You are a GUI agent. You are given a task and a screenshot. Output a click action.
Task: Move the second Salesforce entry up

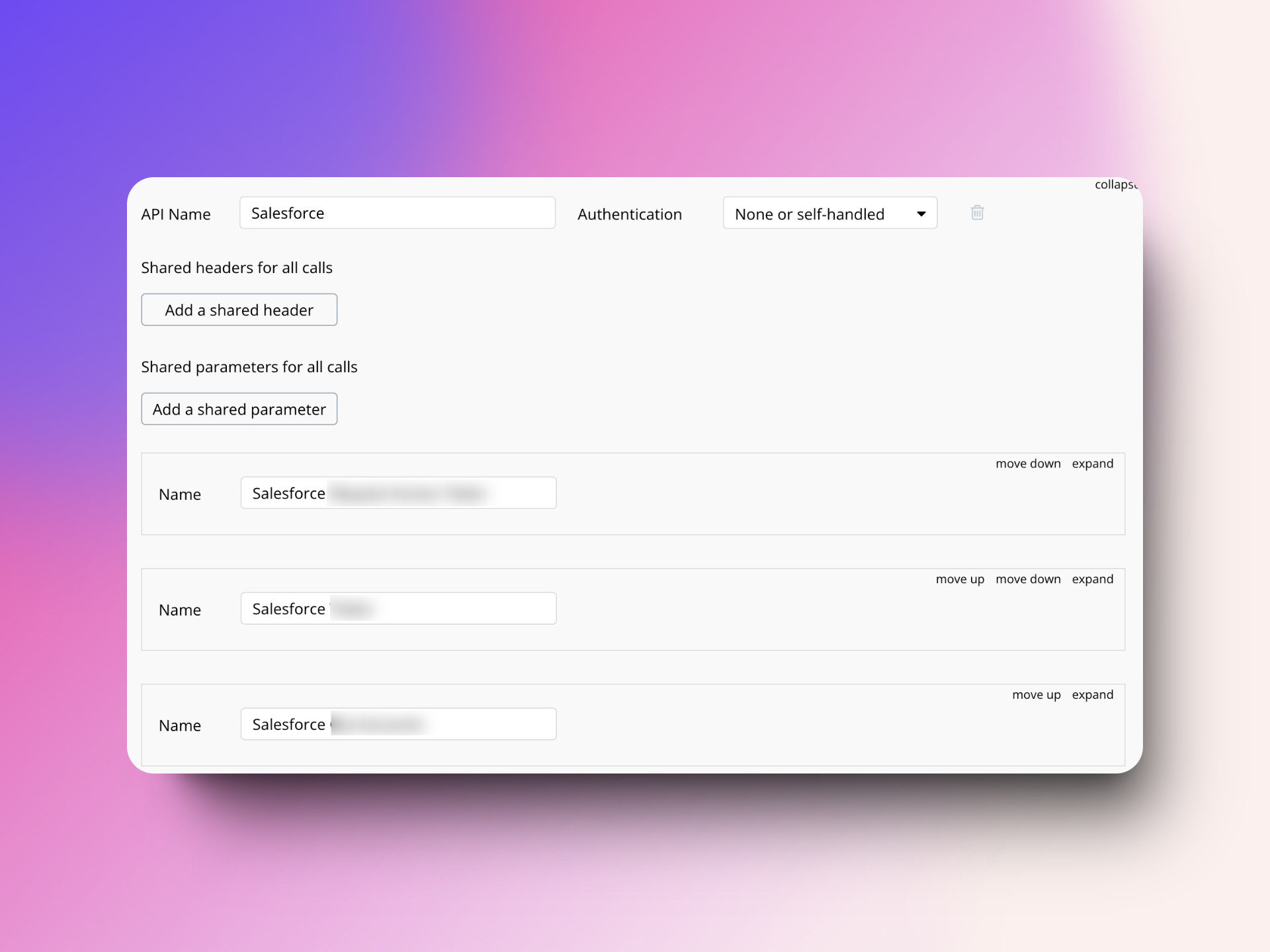pyautogui.click(x=956, y=578)
